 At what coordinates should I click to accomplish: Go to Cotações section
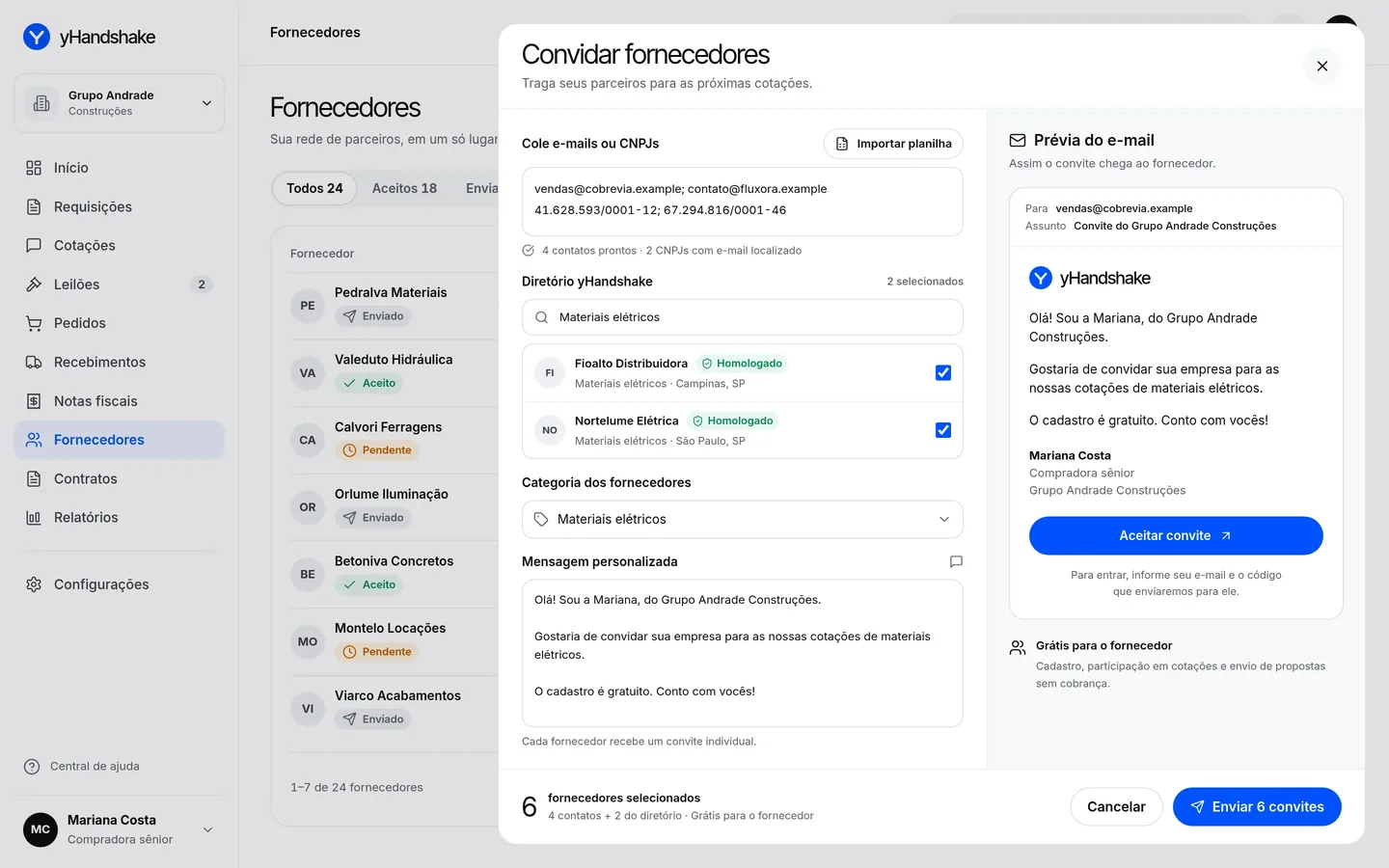pyautogui.click(x=120, y=245)
